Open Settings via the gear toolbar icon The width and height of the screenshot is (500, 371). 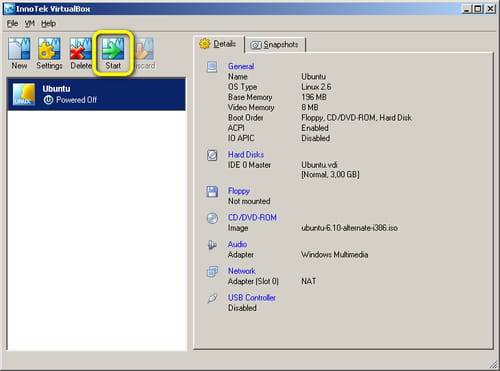49,49
